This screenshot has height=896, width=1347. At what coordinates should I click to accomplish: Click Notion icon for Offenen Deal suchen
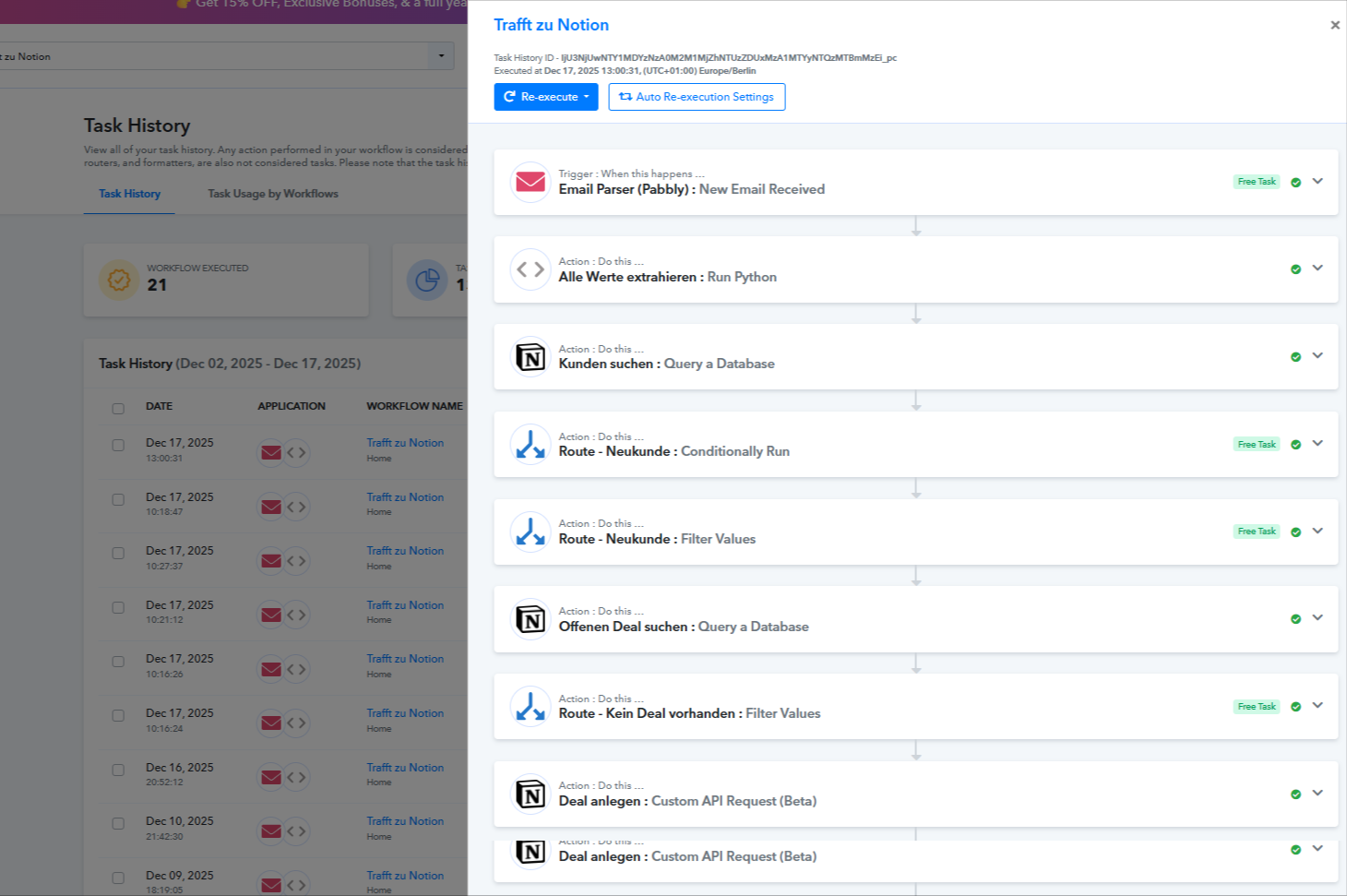tap(530, 620)
